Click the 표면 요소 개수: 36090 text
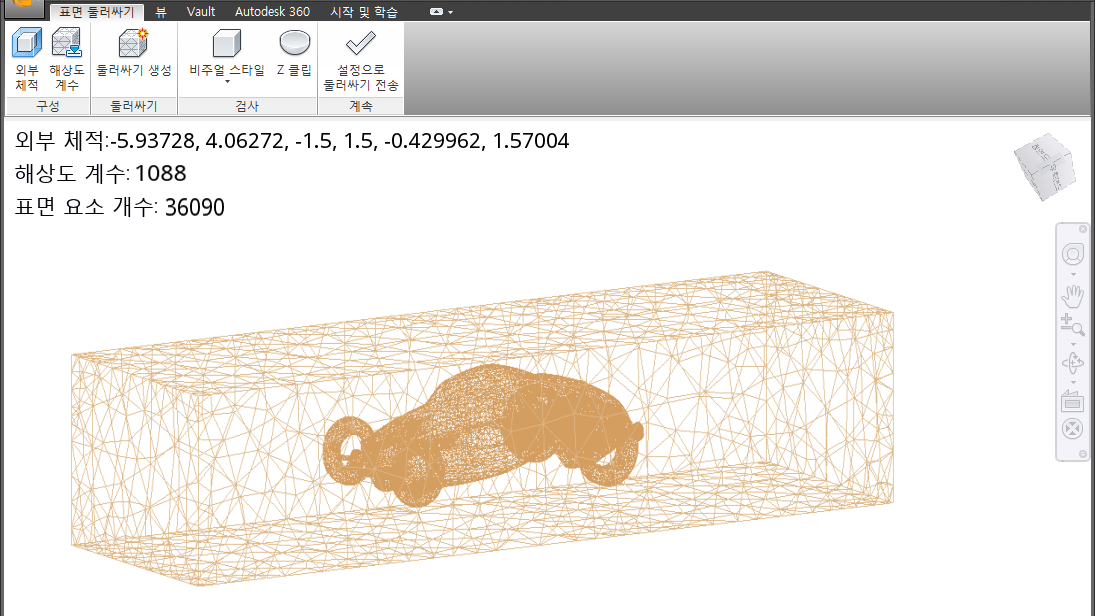 (x=120, y=207)
